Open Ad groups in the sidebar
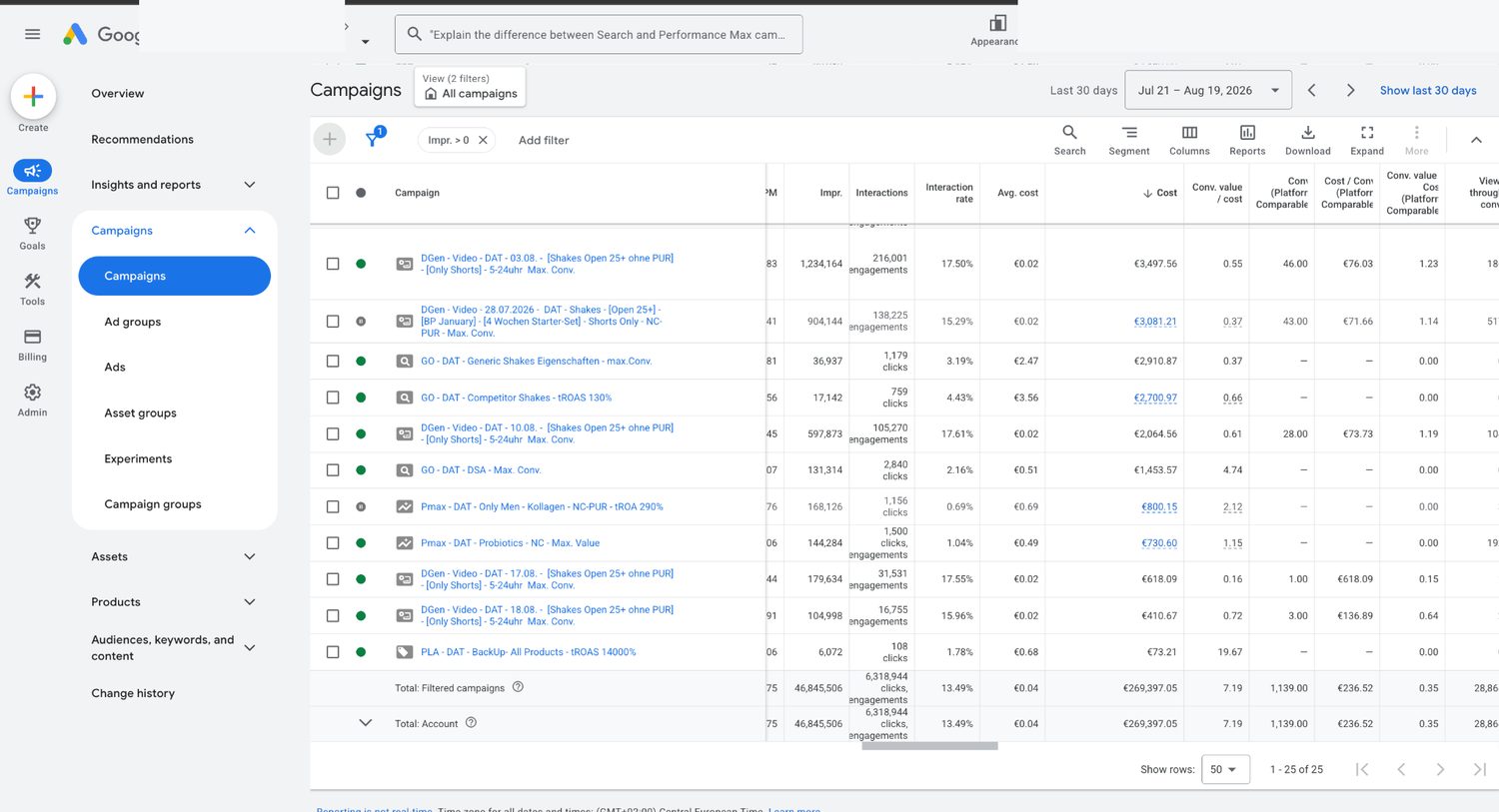Viewport: 1499px width, 812px height. point(132,322)
